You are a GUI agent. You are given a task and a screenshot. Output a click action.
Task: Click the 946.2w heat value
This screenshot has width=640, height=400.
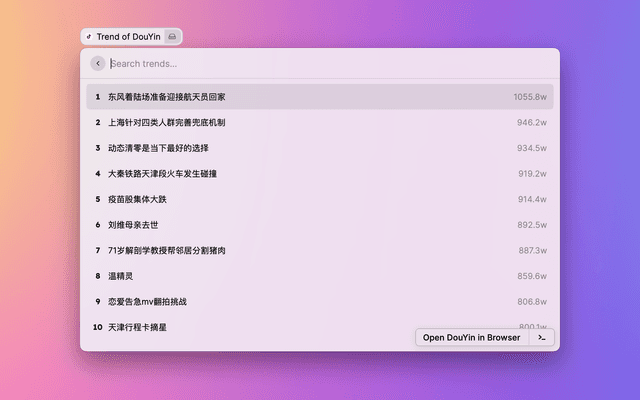[x=532, y=123]
